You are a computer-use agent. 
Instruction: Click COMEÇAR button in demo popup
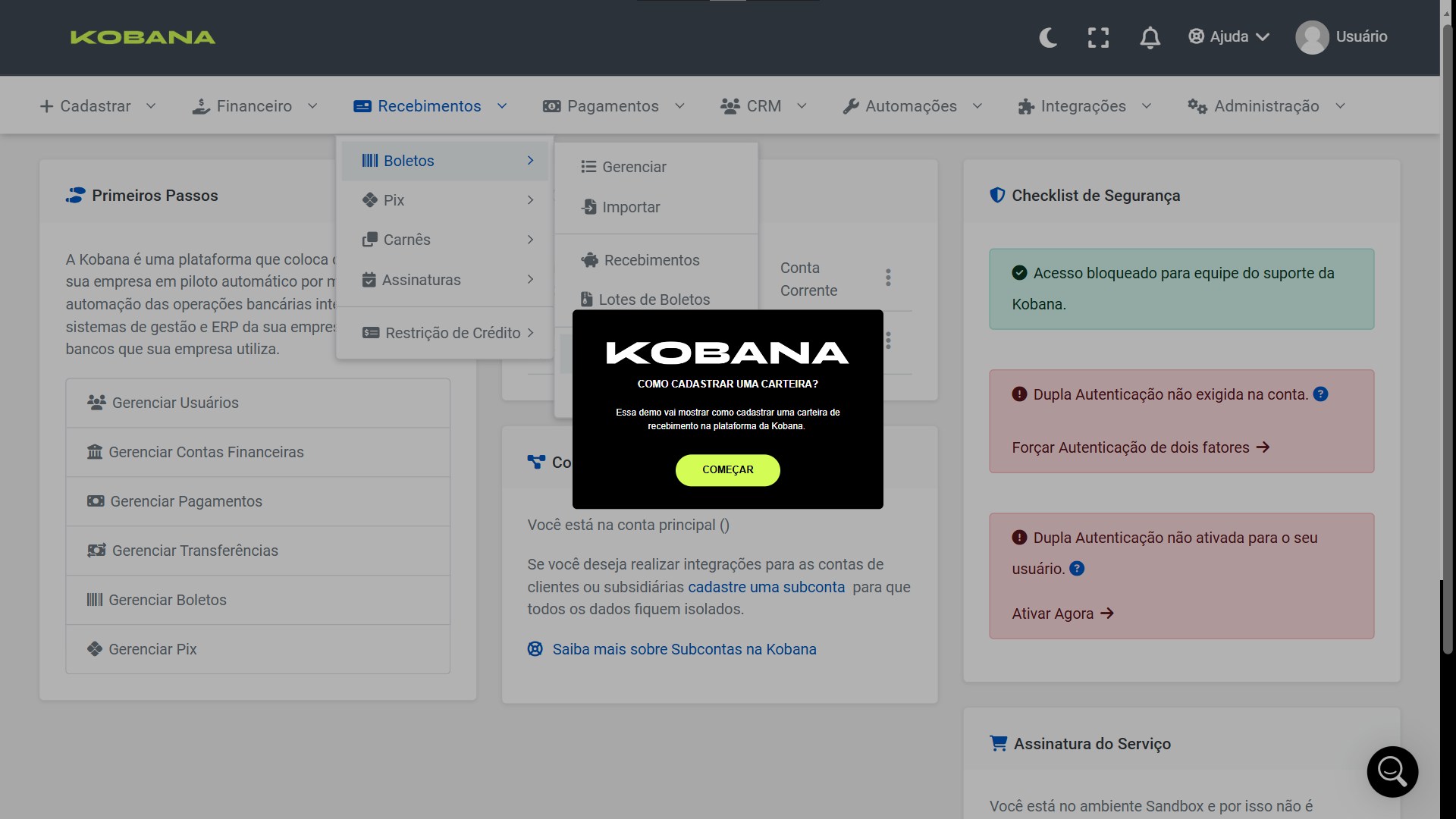[x=727, y=470]
